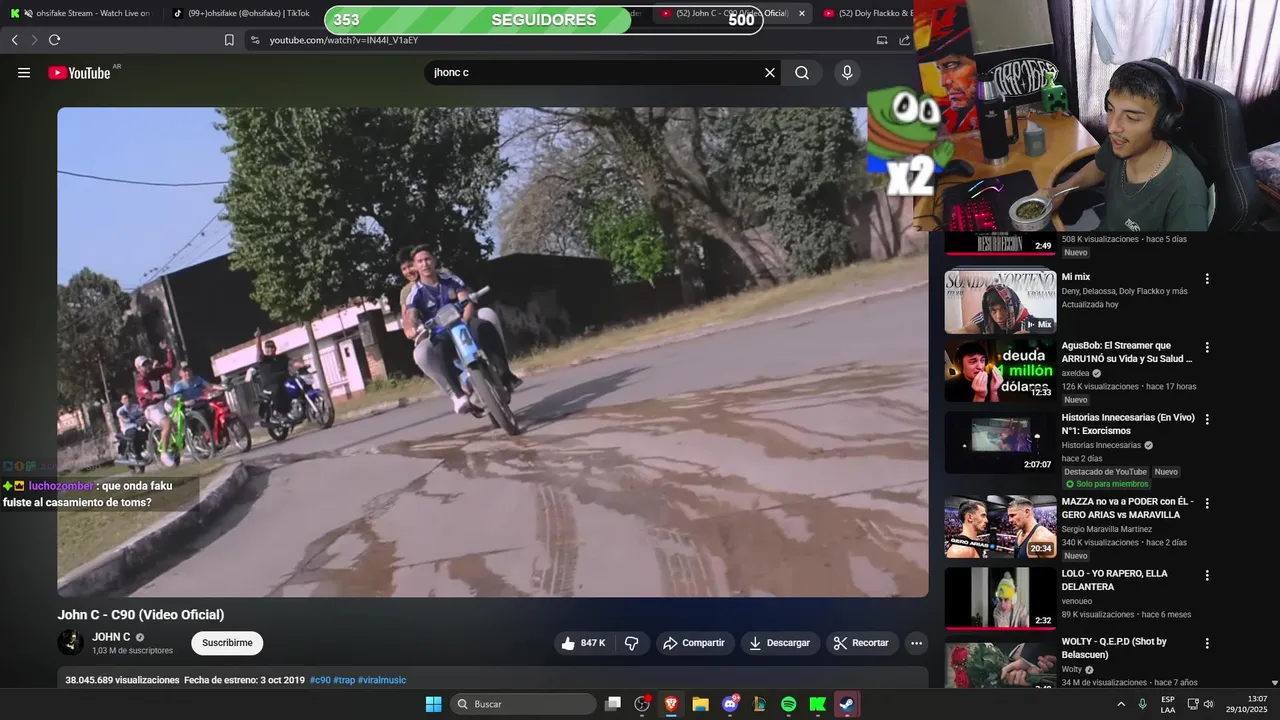Open WOLTY - Q.E.P.D video title
Image resolution: width=1280 pixels, height=720 pixels.
pos(1114,648)
